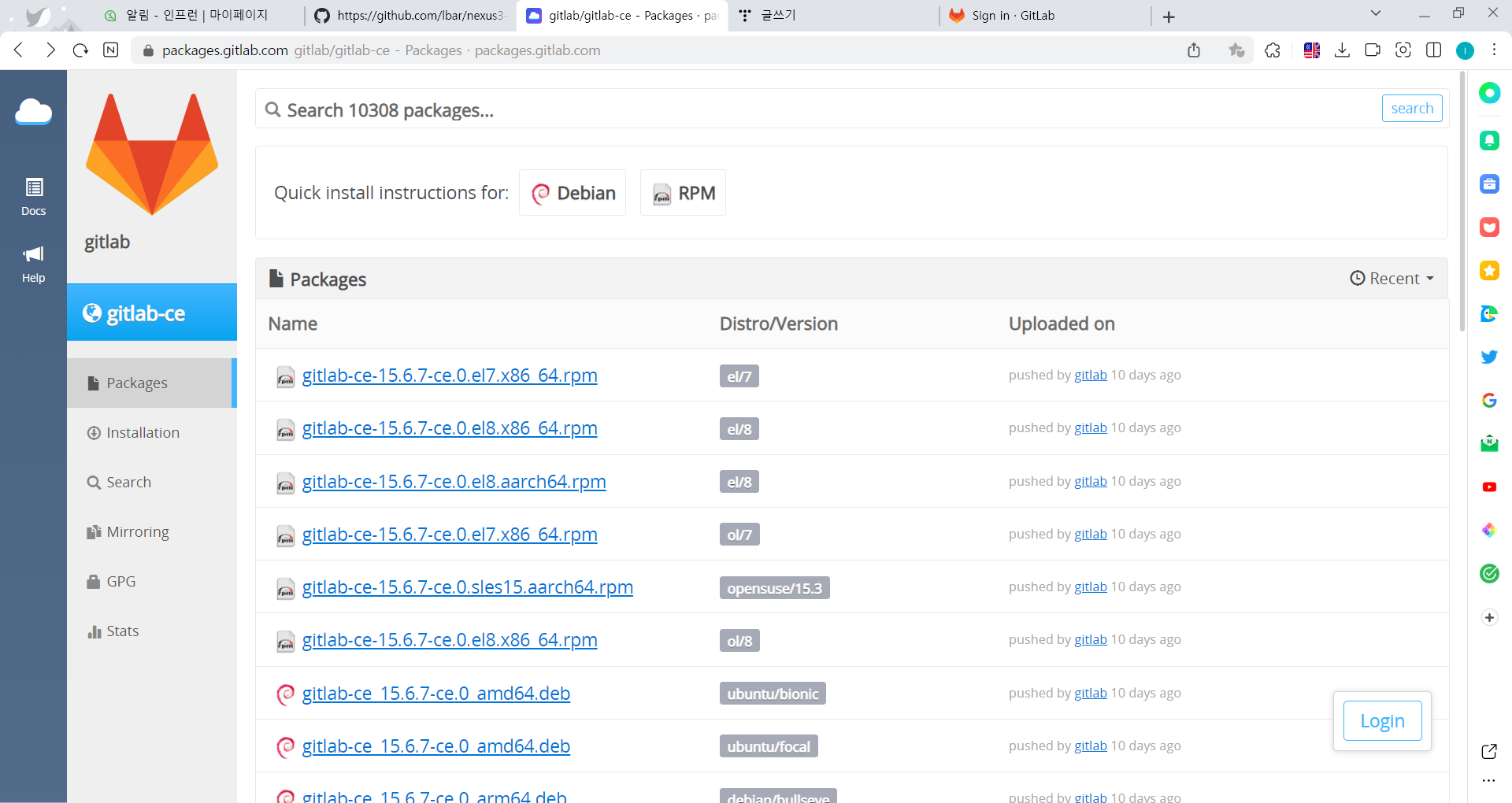The height and width of the screenshot is (803, 1512).
Task: Open the yellow star side panel icon
Action: click(1489, 271)
